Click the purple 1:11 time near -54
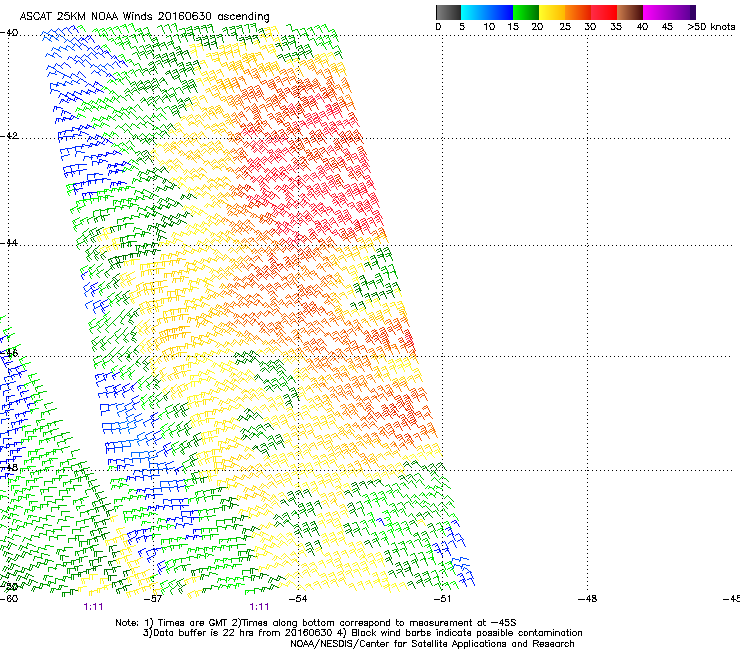 click(x=259, y=607)
